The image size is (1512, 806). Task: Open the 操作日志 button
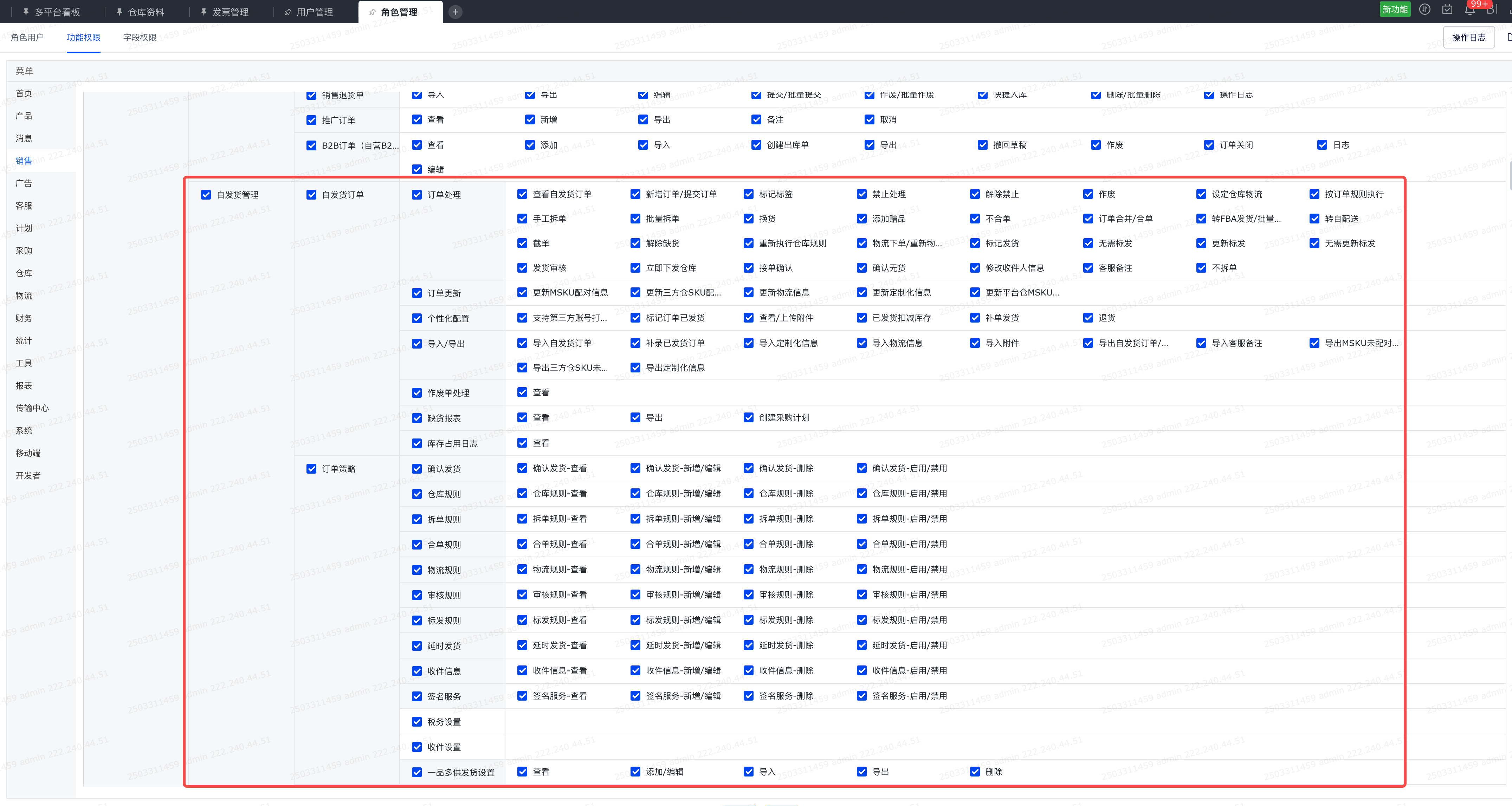click(x=1468, y=38)
